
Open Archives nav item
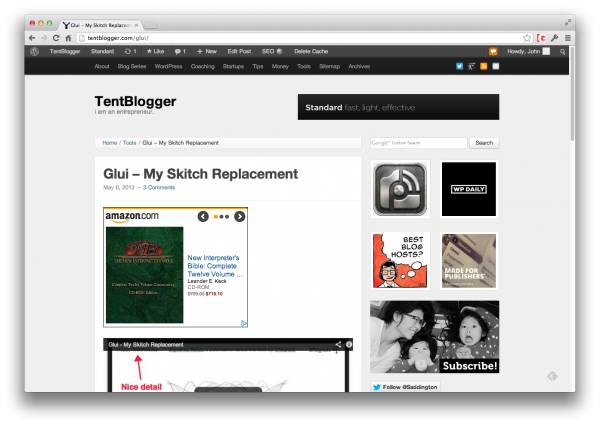click(x=359, y=66)
